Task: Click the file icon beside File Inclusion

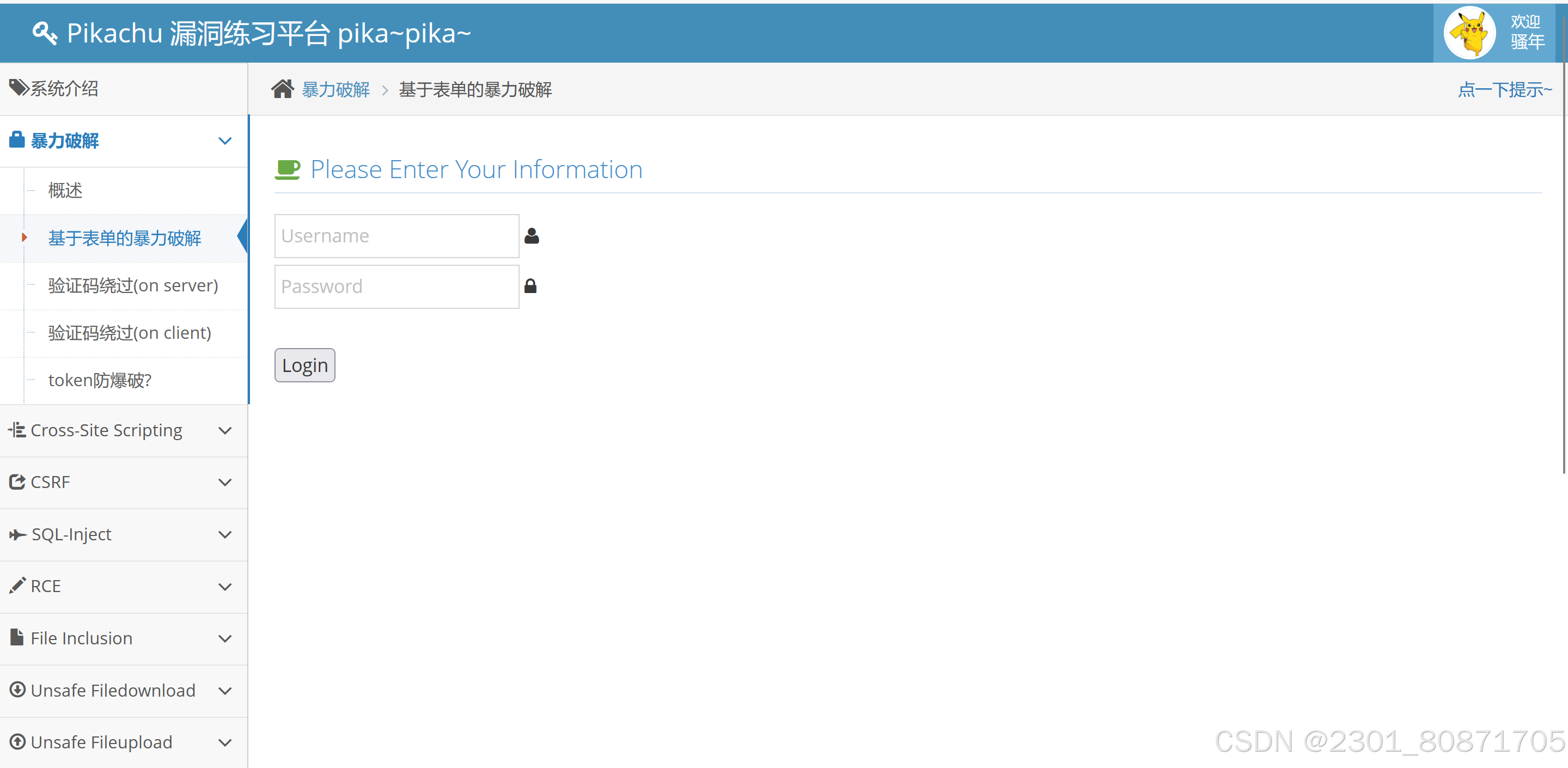Action: tap(17, 638)
